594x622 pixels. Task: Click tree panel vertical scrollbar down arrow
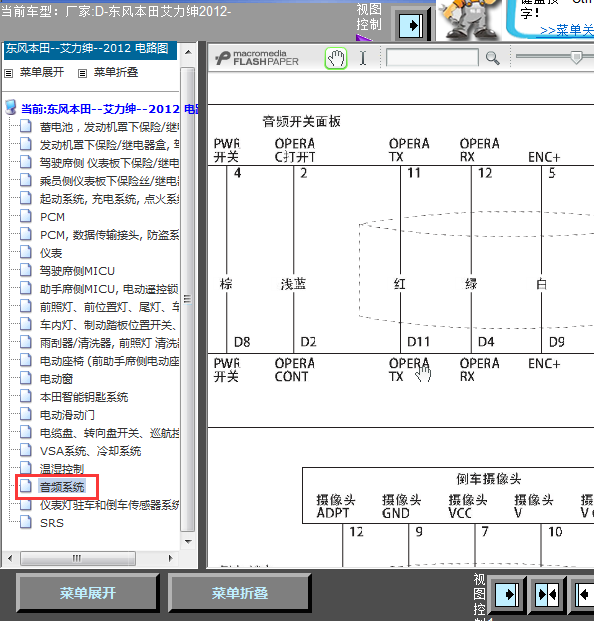[188, 541]
